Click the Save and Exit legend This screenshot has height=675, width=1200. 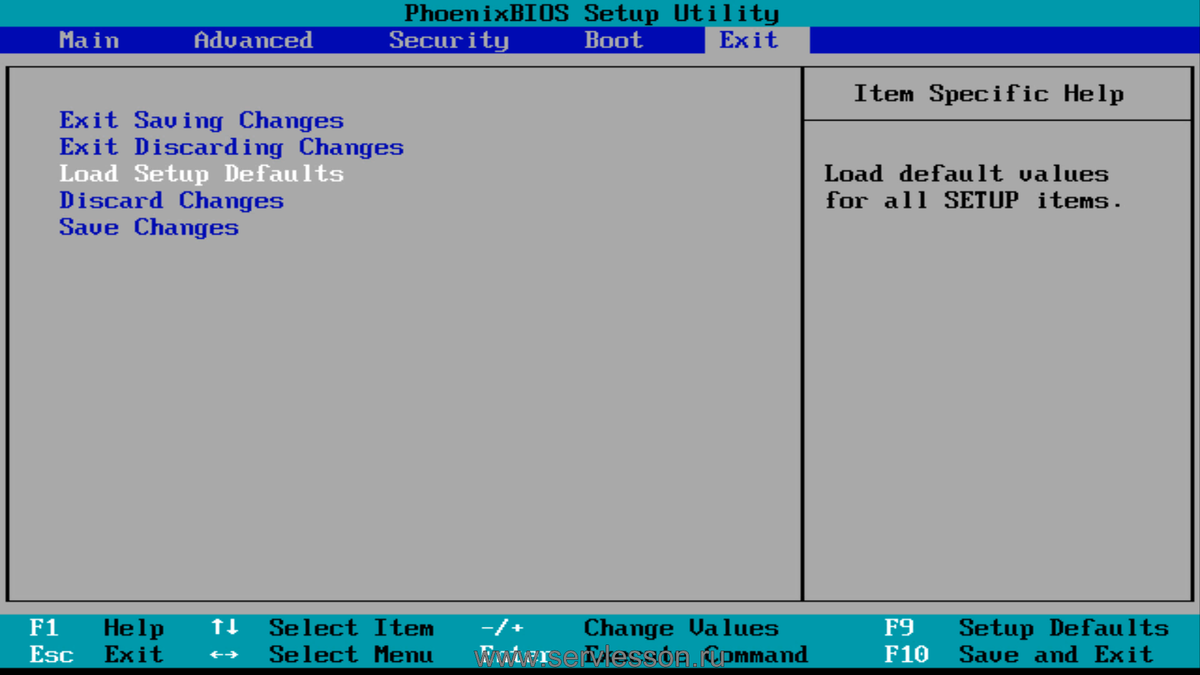pyautogui.click(x=1056, y=655)
